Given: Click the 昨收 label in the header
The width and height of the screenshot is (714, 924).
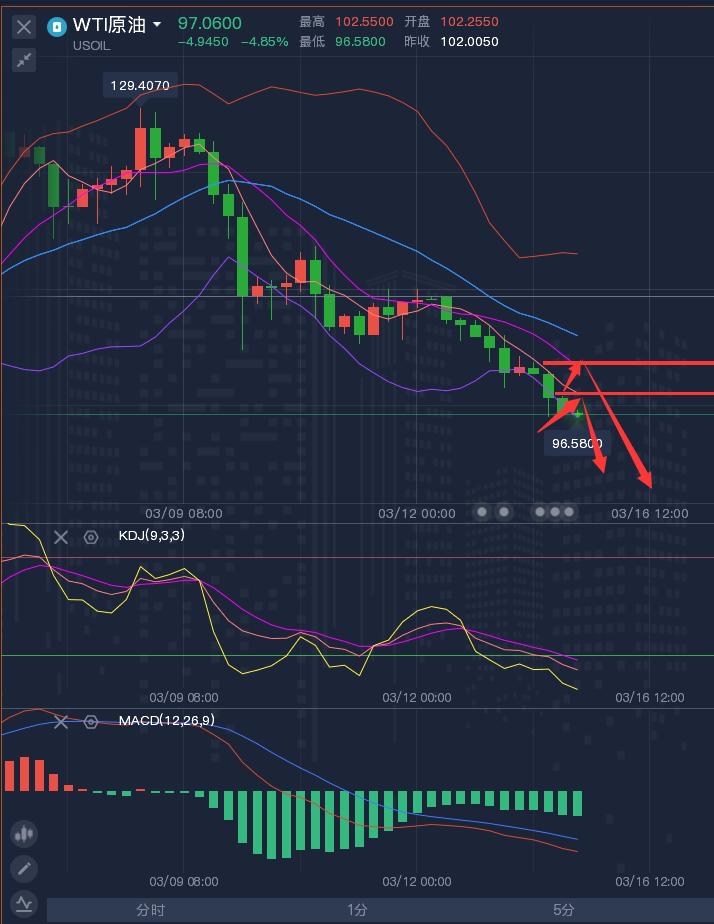Looking at the screenshot, I should (x=417, y=42).
